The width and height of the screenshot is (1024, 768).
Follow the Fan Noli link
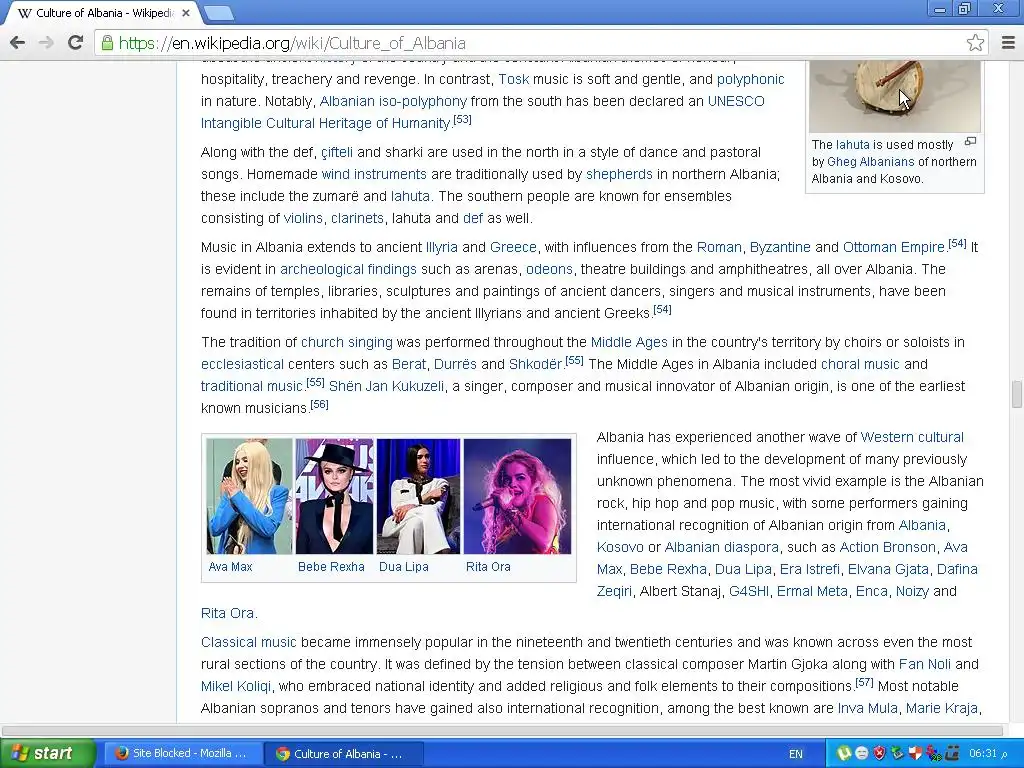pyautogui.click(x=925, y=664)
